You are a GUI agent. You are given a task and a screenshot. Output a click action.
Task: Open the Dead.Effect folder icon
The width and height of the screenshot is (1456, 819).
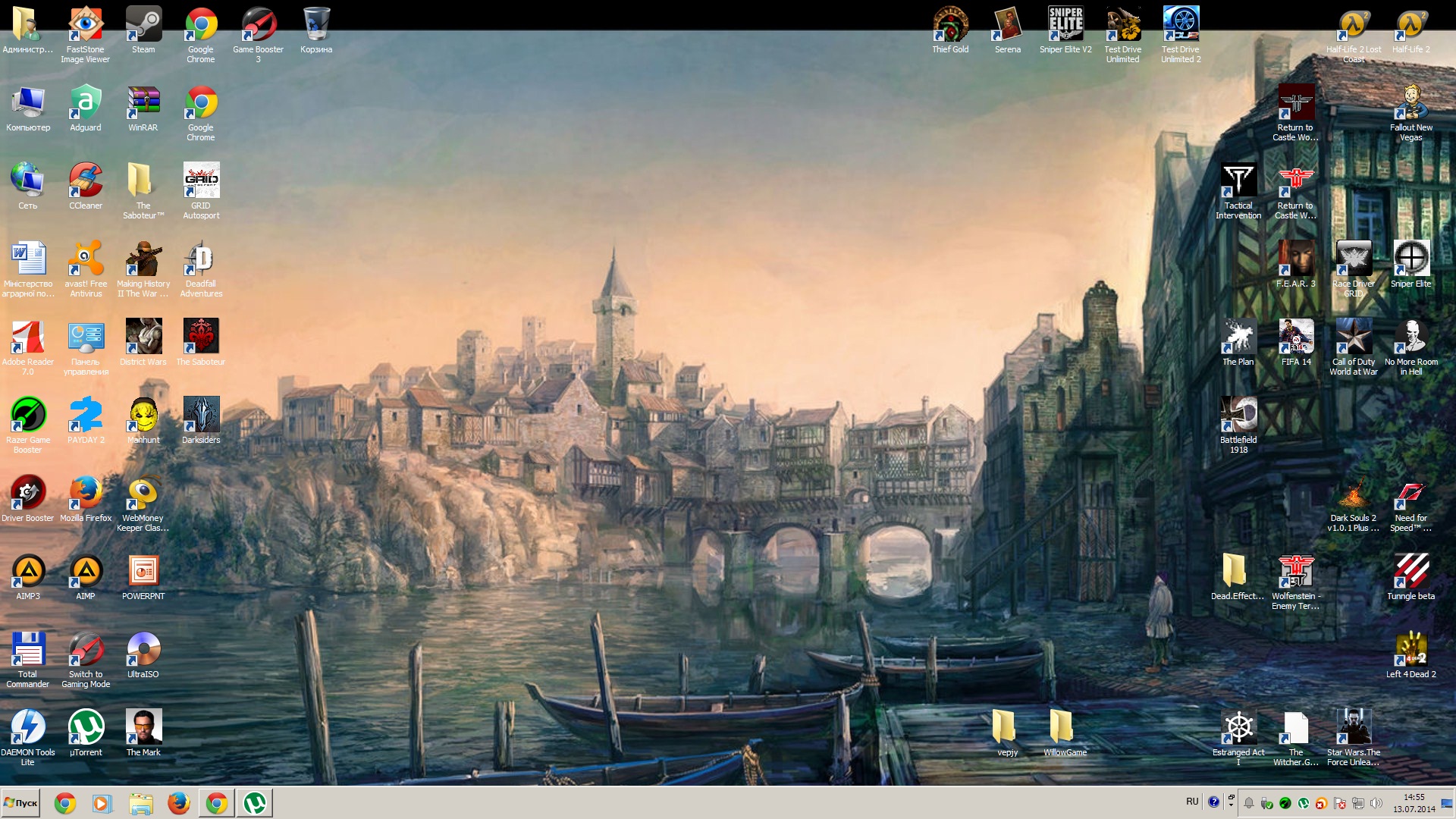click(x=1238, y=577)
